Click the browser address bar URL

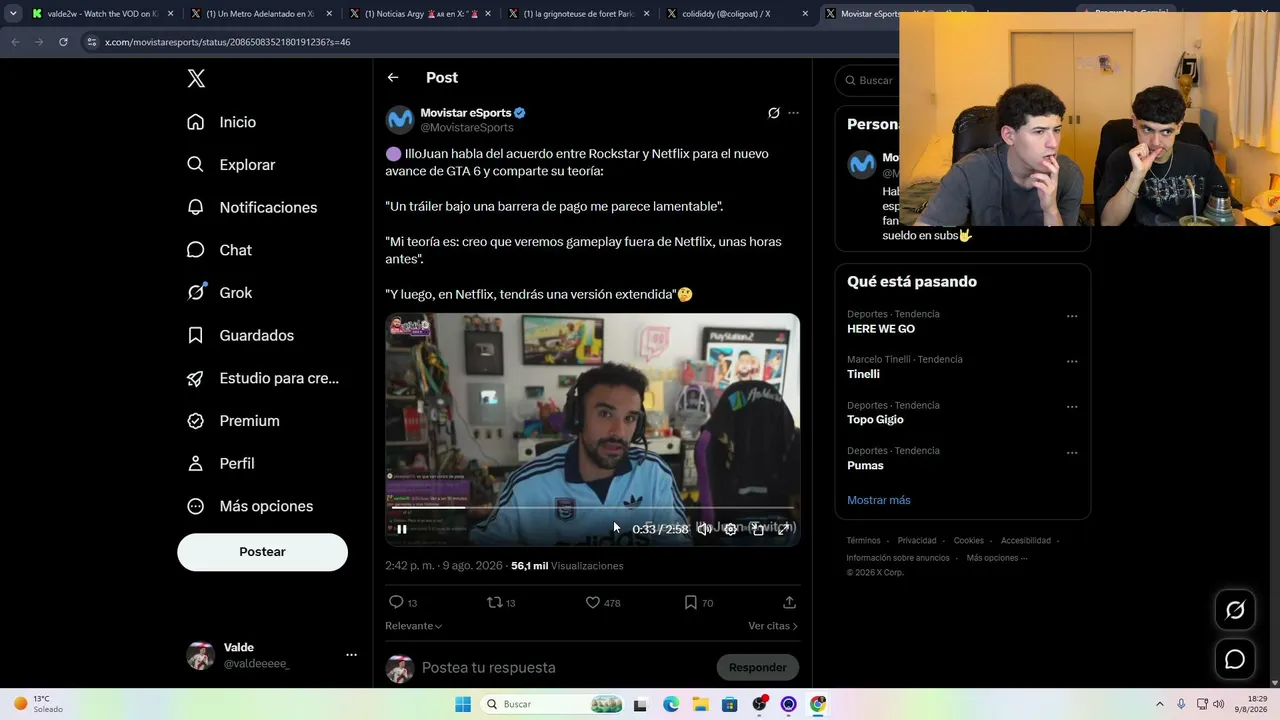[227, 42]
